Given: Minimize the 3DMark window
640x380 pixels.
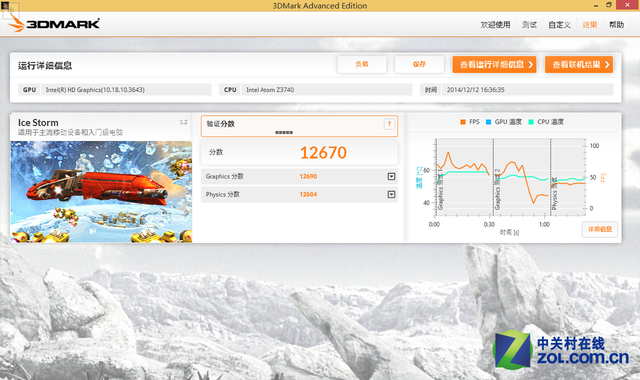Looking at the screenshot, I should (x=596, y=5).
